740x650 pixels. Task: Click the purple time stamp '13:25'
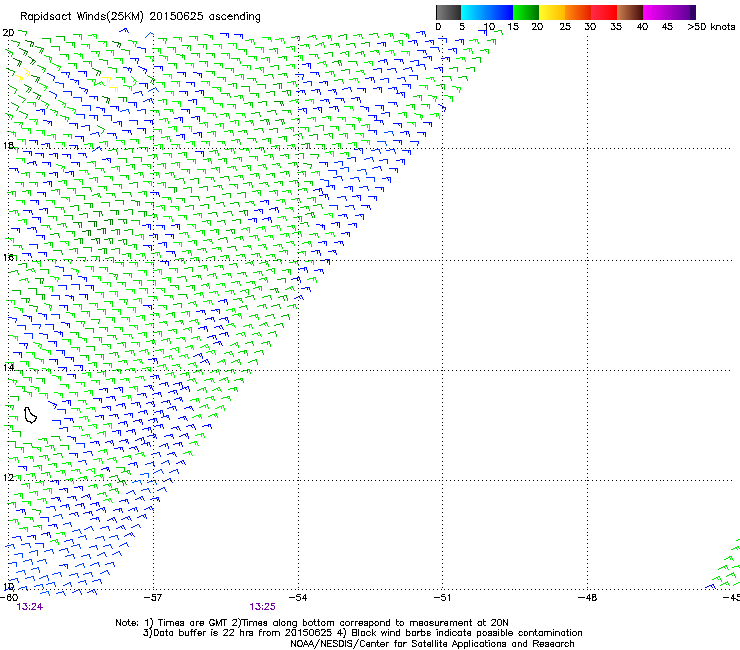(x=262, y=607)
